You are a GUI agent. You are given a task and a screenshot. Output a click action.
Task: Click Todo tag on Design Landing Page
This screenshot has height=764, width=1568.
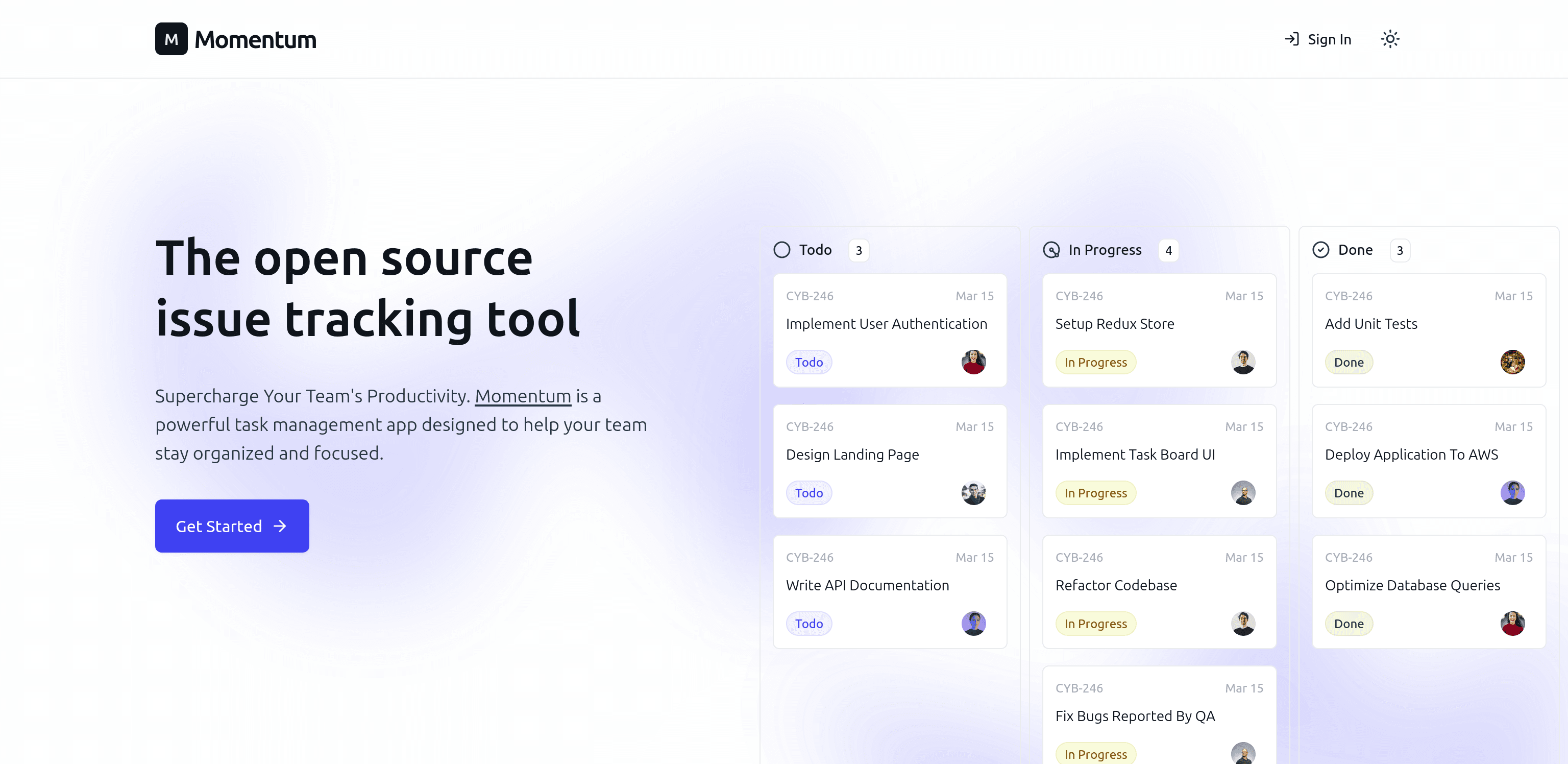(809, 493)
